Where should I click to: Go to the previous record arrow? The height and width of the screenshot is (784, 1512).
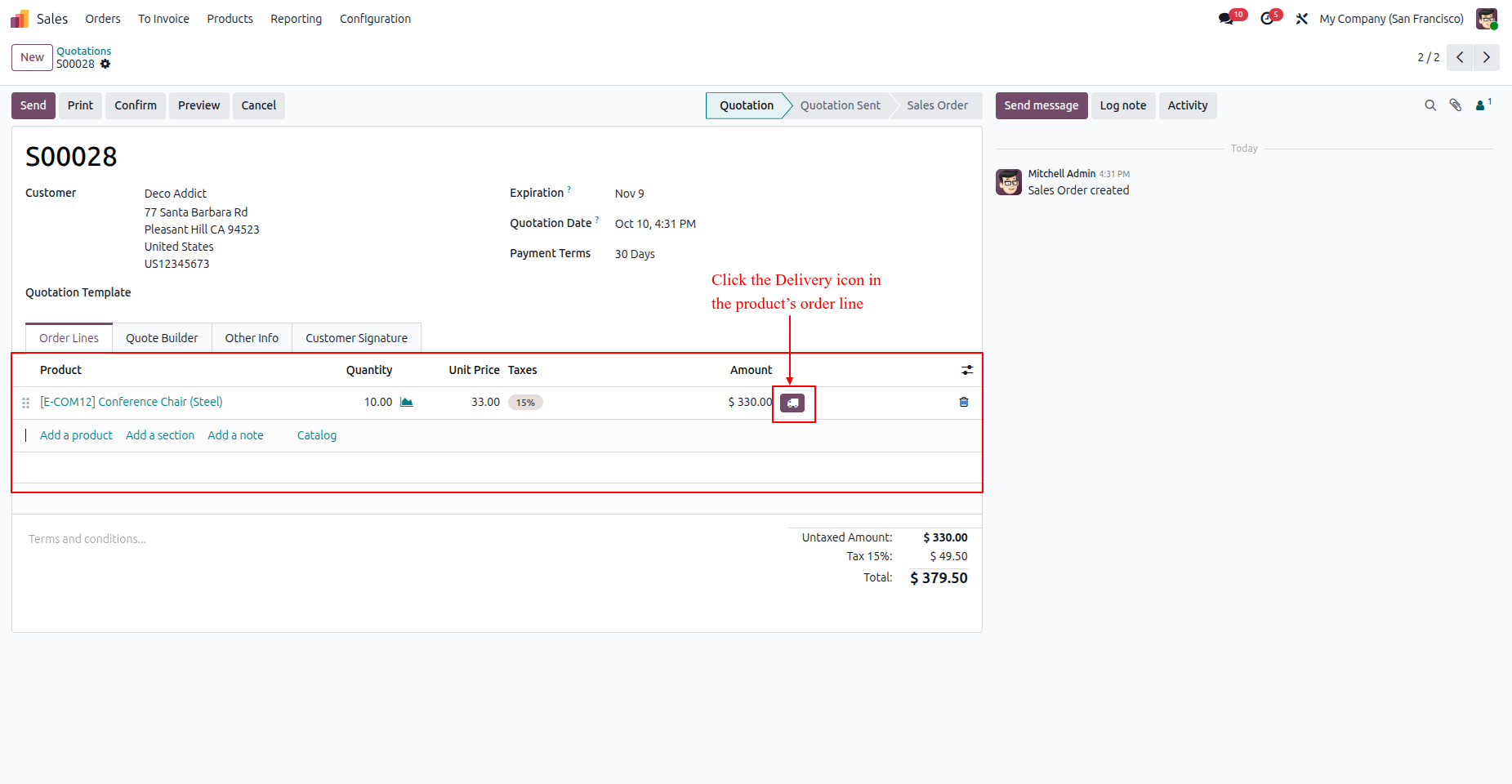click(1460, 57)
